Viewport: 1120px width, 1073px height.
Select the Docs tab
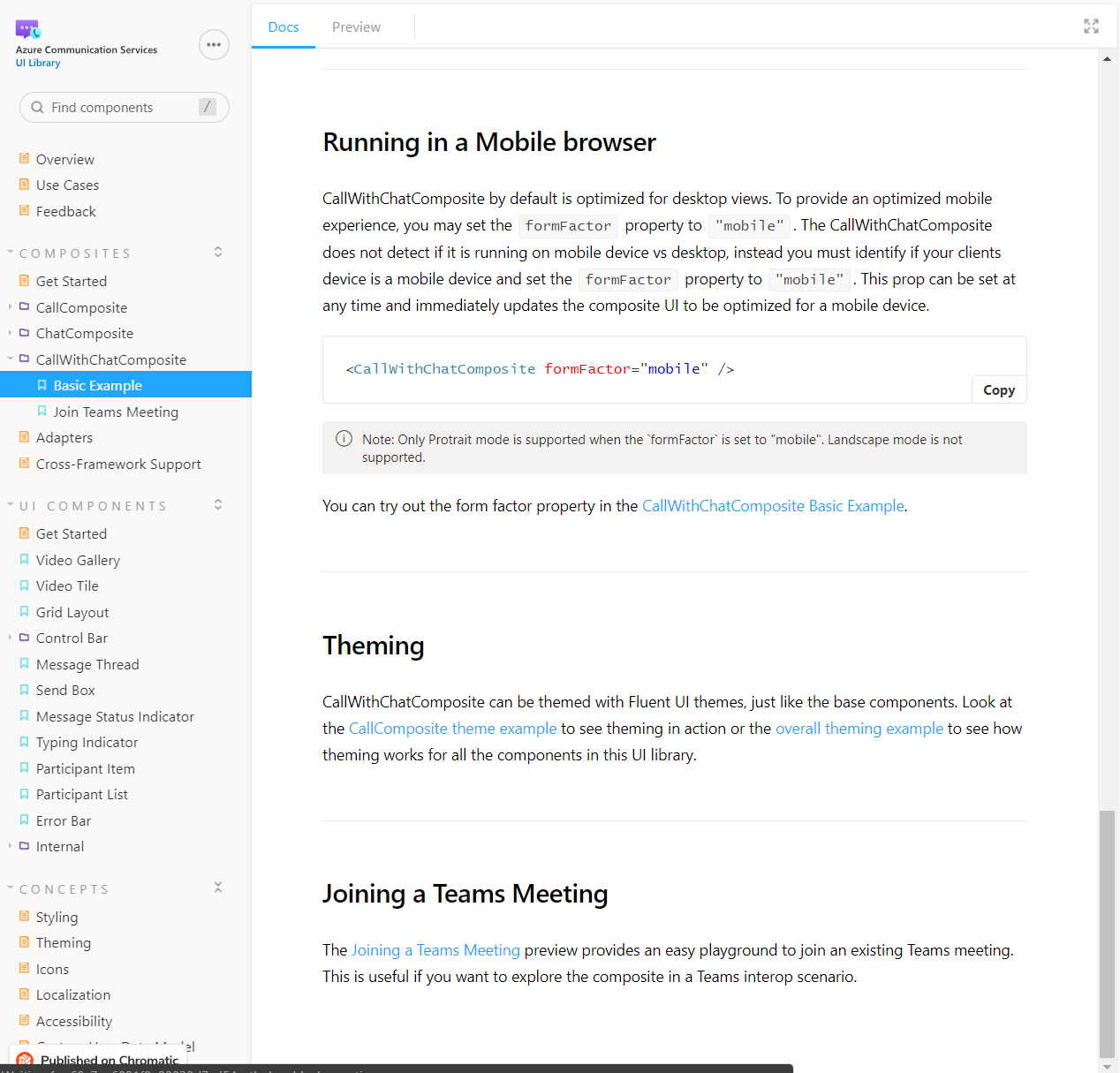tap(283, 26)
